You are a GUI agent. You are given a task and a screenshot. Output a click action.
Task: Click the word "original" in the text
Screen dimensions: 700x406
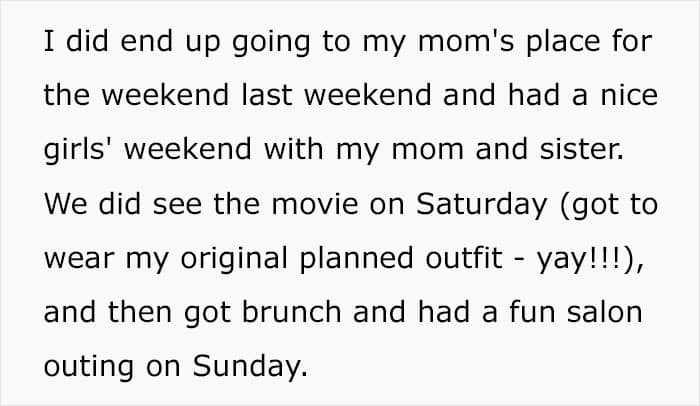coord(234,259)
